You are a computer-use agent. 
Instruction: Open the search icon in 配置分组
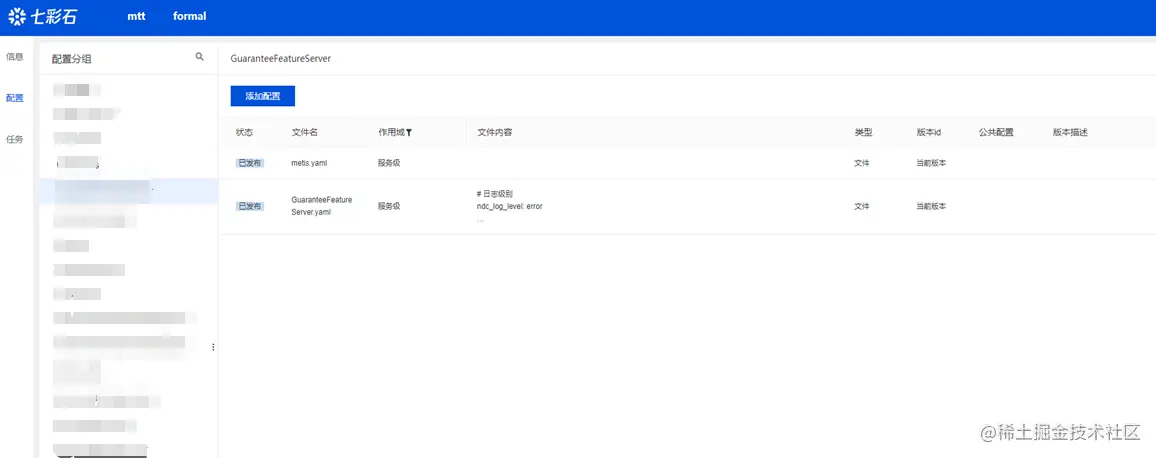point(199,57)
